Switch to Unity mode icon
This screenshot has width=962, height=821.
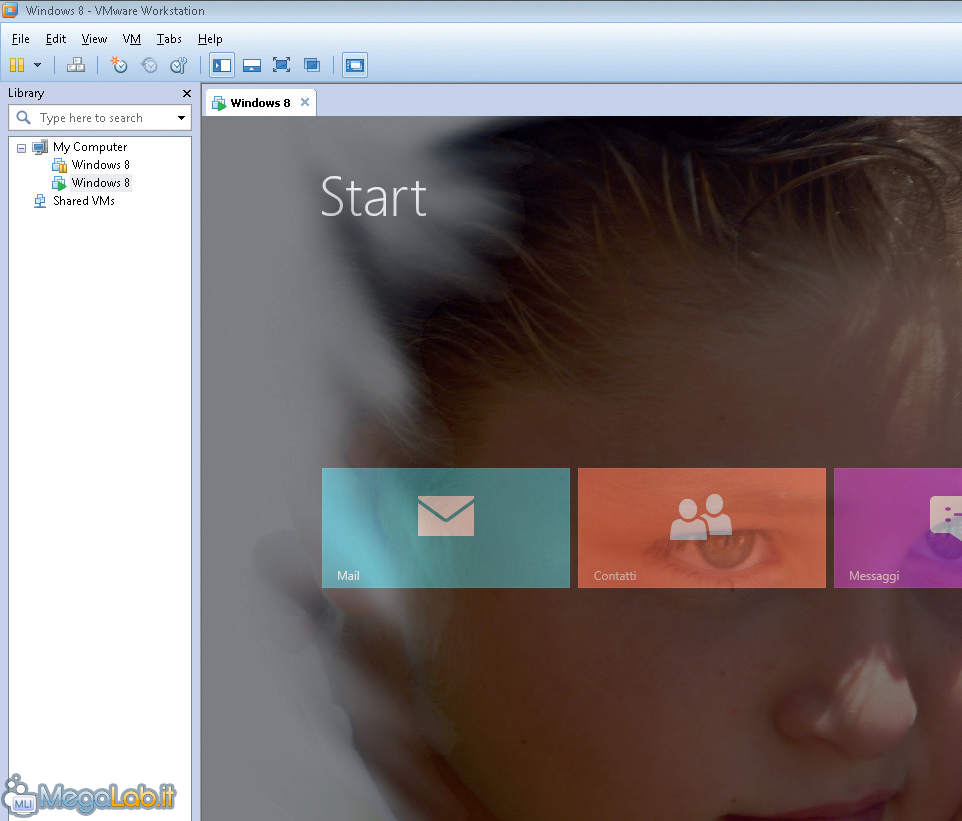[312, 65]
